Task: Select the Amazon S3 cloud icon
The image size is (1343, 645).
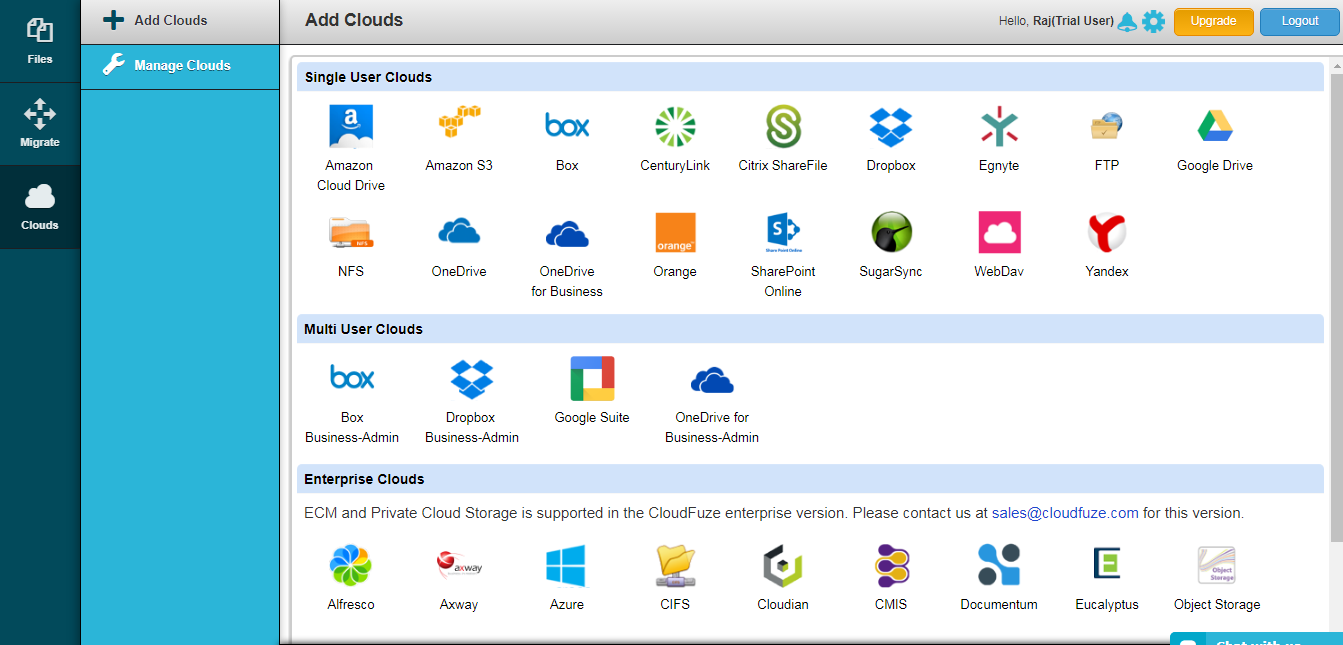Action: [x=459, y=126]
